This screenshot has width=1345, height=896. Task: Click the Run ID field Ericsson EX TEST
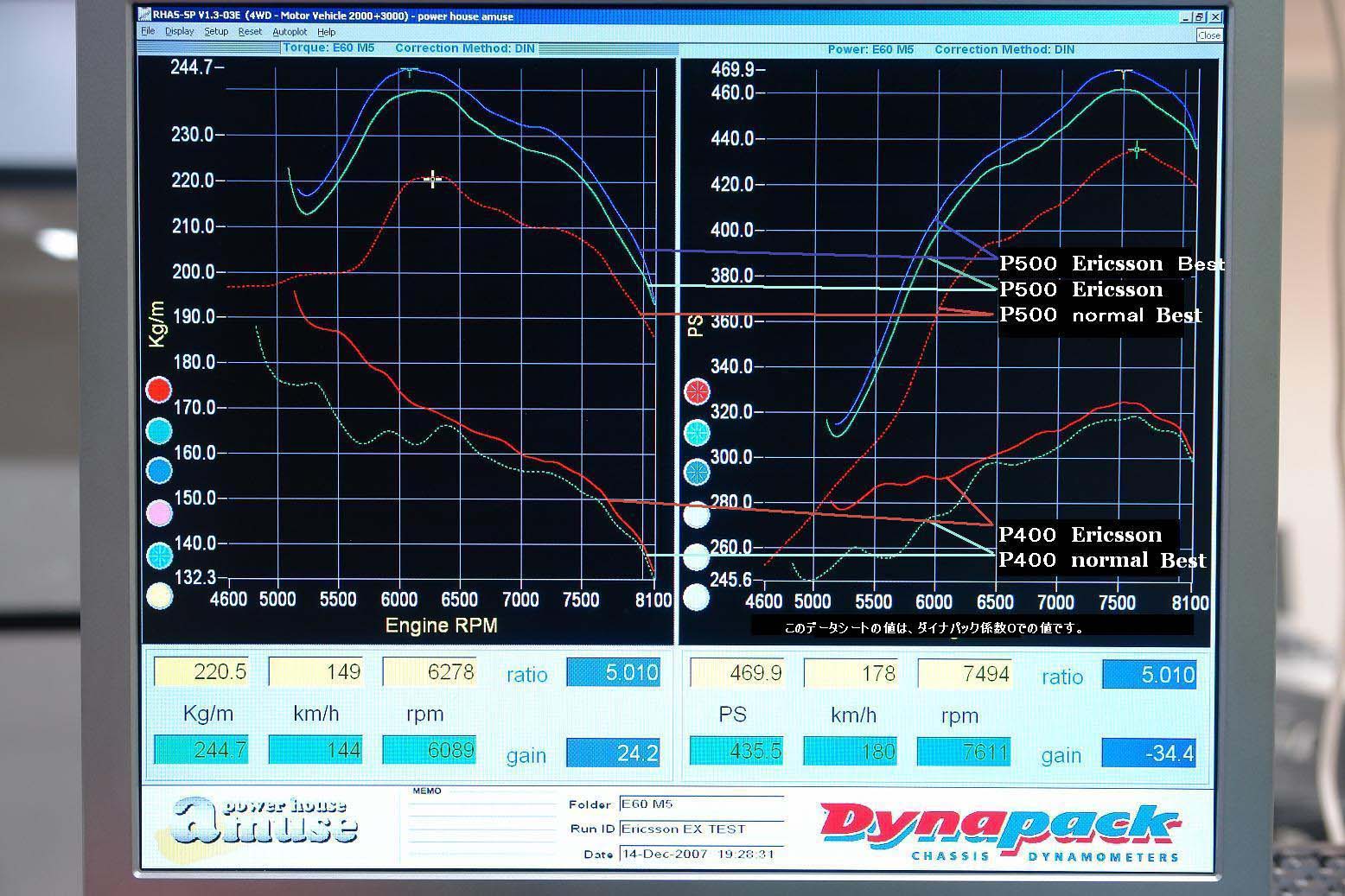701,829
